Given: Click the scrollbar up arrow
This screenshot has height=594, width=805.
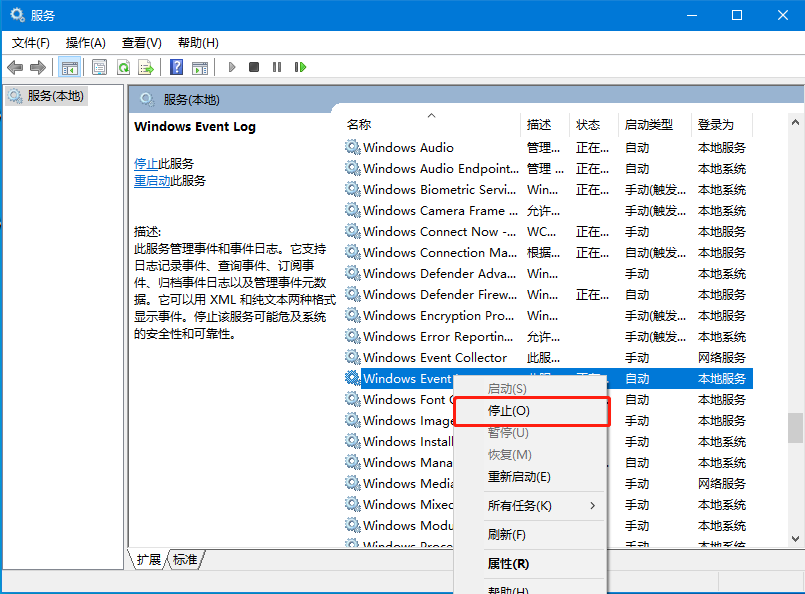Looking at the screenshot, I should click(x=795, y=122).
